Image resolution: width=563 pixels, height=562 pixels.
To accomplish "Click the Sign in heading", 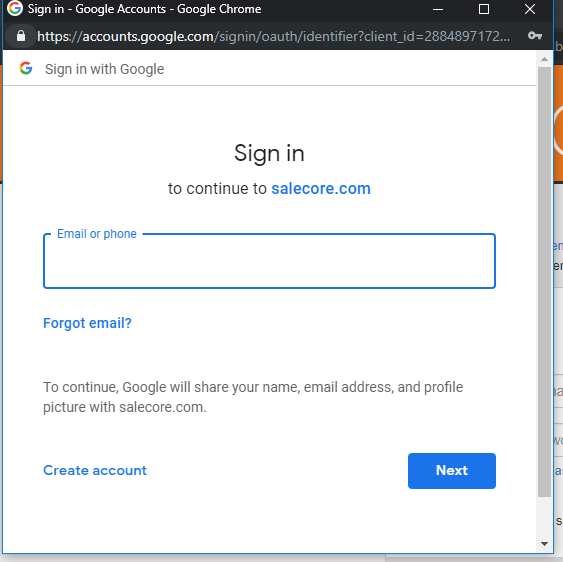I will pos(269,153).
